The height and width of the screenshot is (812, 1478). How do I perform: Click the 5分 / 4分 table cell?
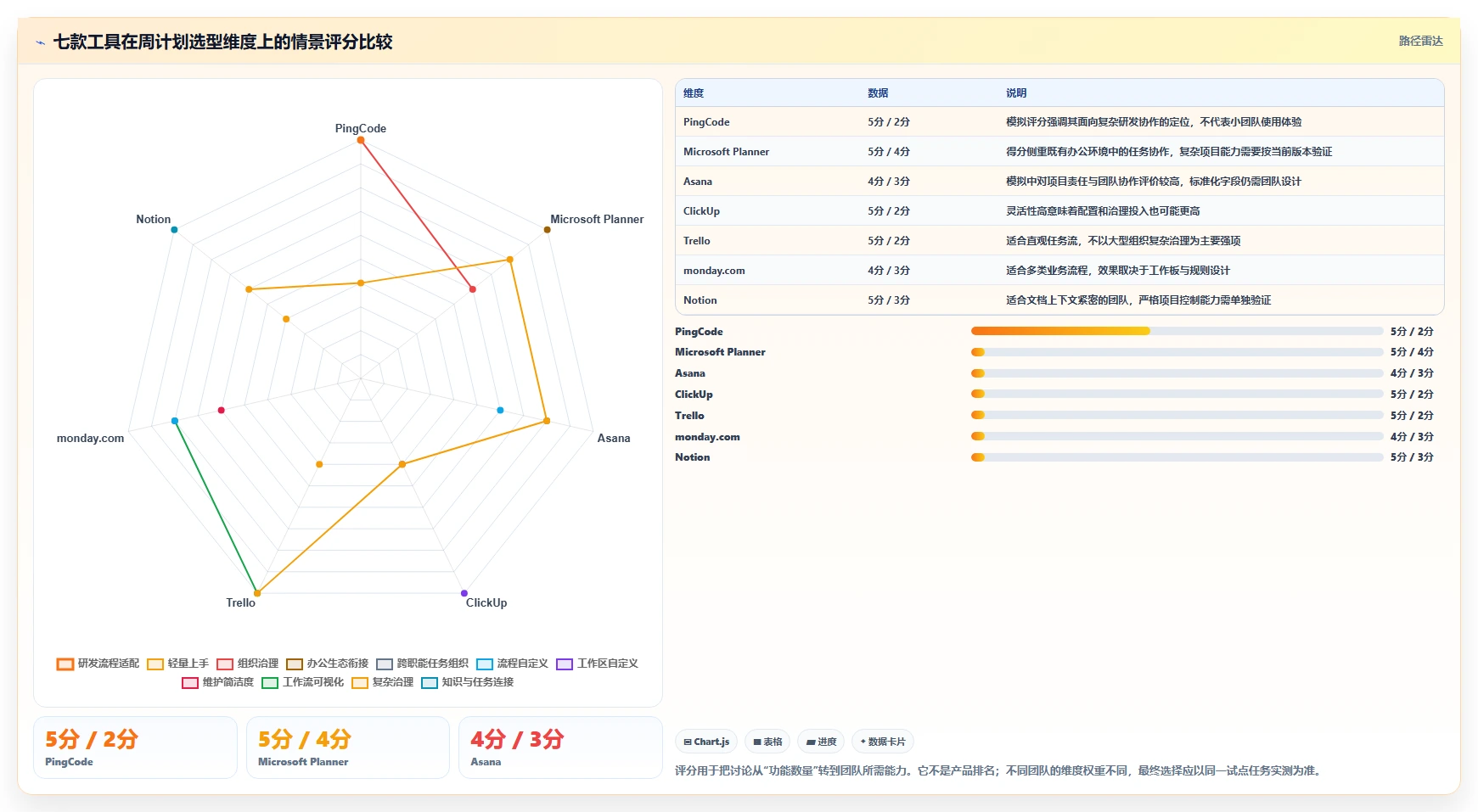pos(889,152)
